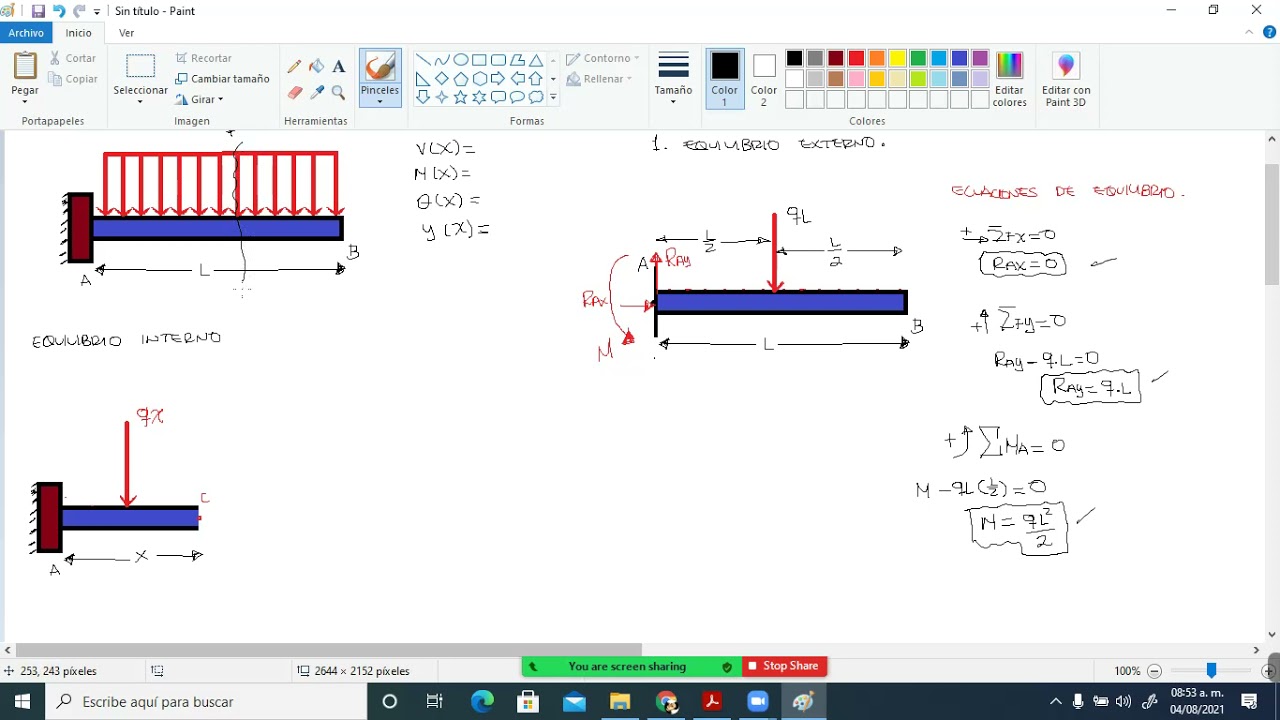Screen dimensions: 1280x720
Task: Click the horizontal scrollbar thumb
Action: pos(328,650)
